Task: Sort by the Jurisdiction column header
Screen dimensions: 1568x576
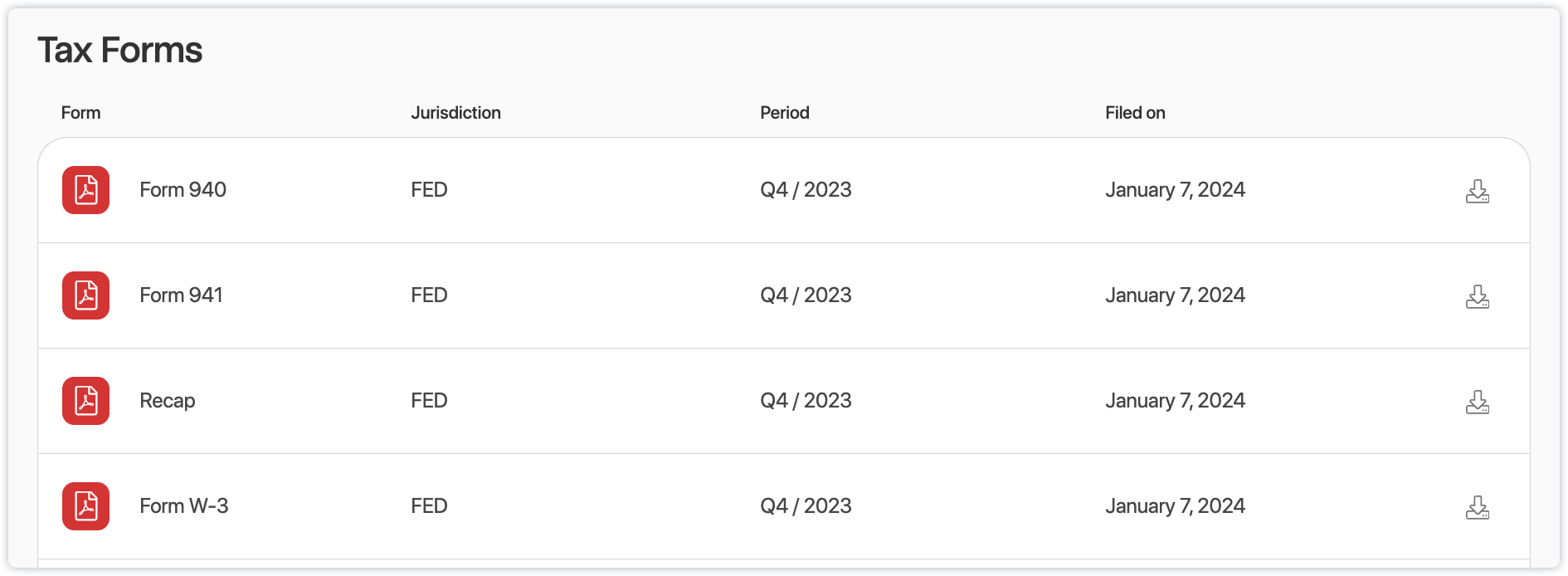Action: 455,113
